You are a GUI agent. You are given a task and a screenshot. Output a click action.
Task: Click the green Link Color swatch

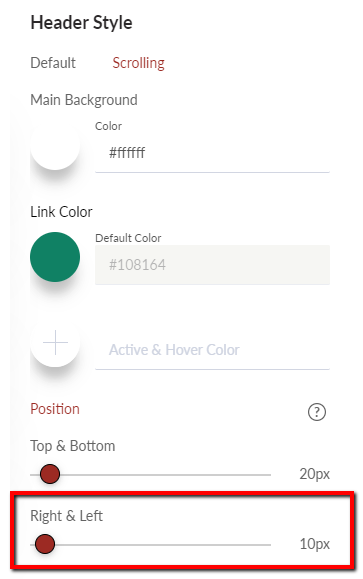coord(55,257)
